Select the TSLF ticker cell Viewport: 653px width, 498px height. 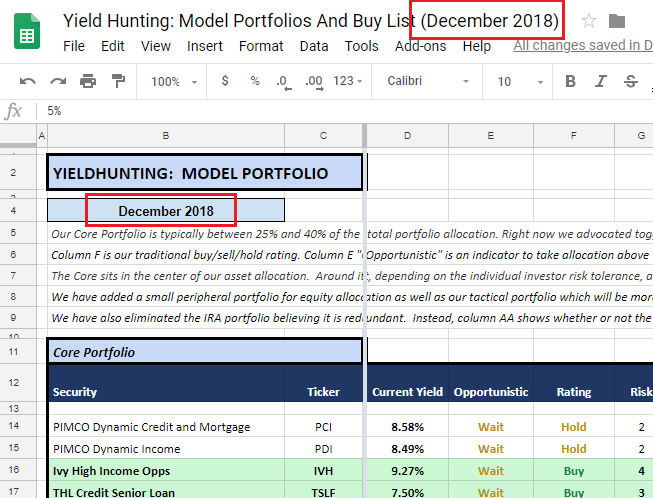pos(324,490)
